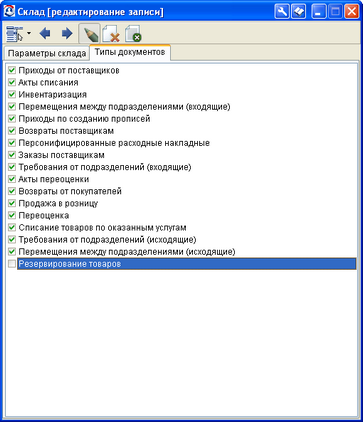The width and height of the screenshot is (363, 422).
Task: Close the Склад editing window
Action: coord(352,12)
